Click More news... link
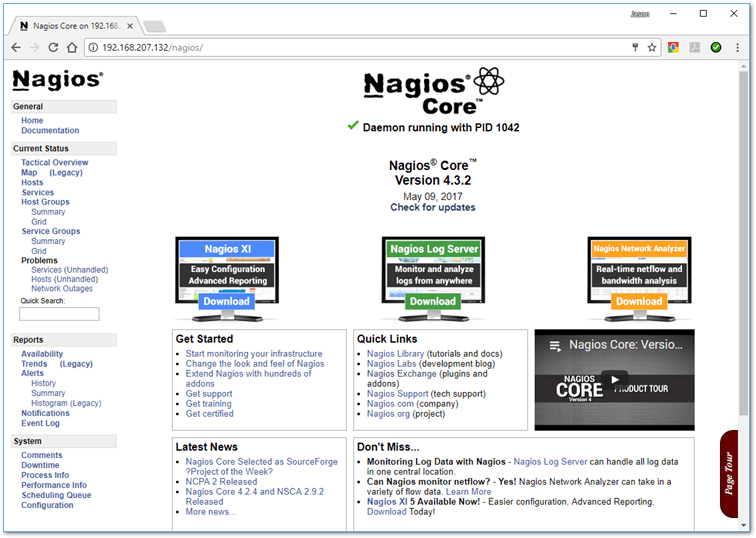Image resolution: width=756 pixels, height=538 pixels. [x=211, y=511]
